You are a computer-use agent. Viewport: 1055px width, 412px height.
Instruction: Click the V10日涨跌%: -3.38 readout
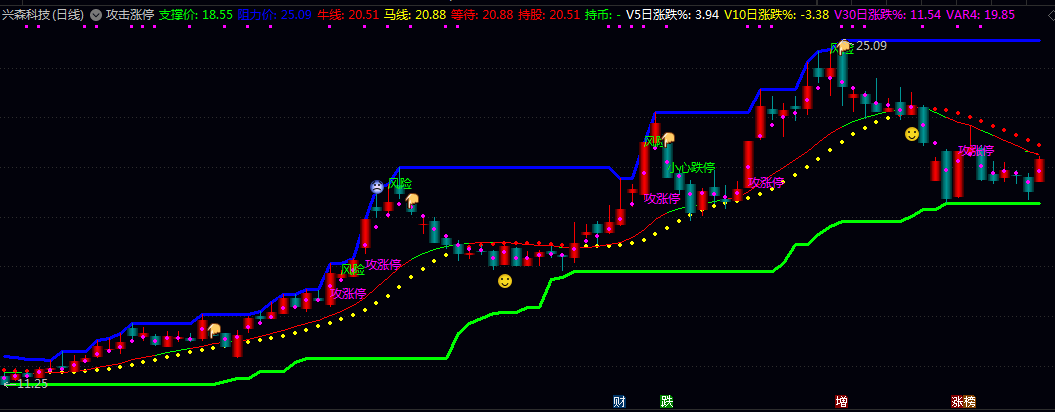tap(776, 14)
